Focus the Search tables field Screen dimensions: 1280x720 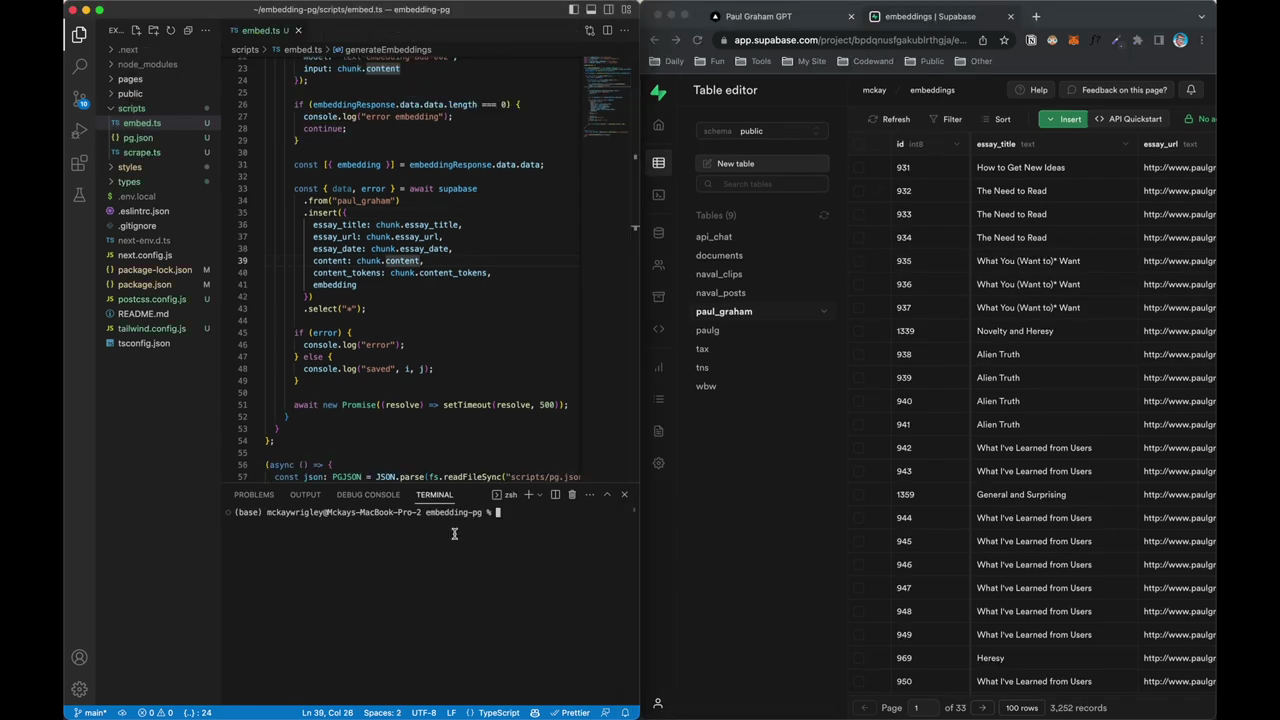click(x=762, y=184)
